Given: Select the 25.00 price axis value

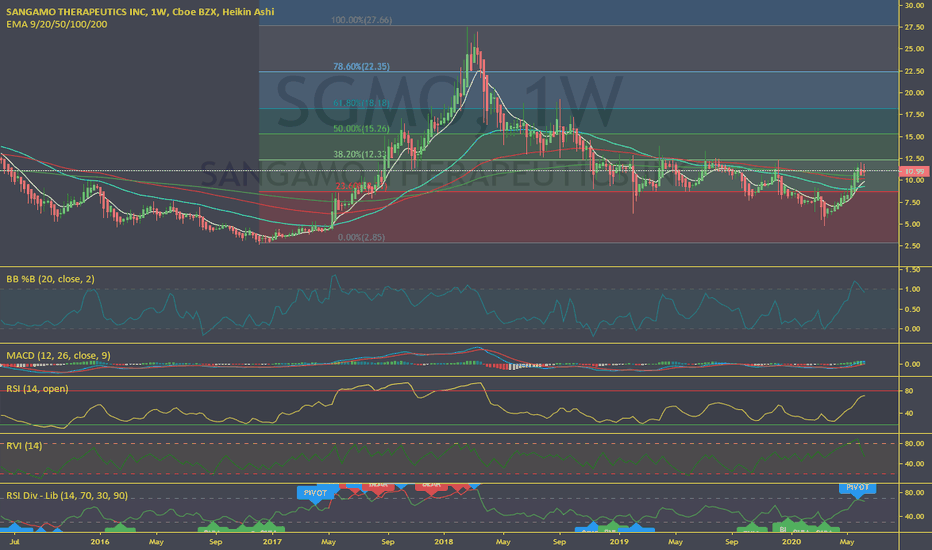Looking at the screenshot, I should pyautogui.click(x=914, y=49).
